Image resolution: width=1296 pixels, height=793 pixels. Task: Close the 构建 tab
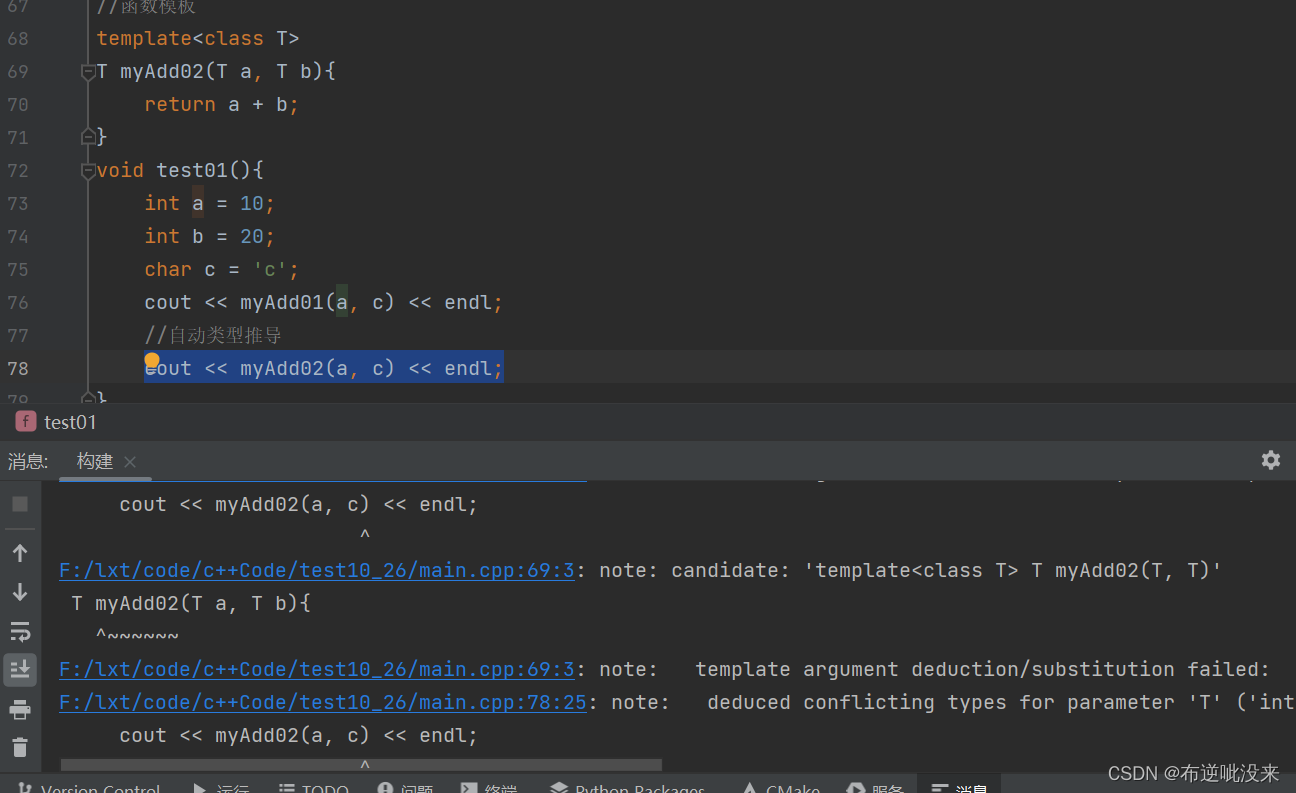[x=129, y=462]
